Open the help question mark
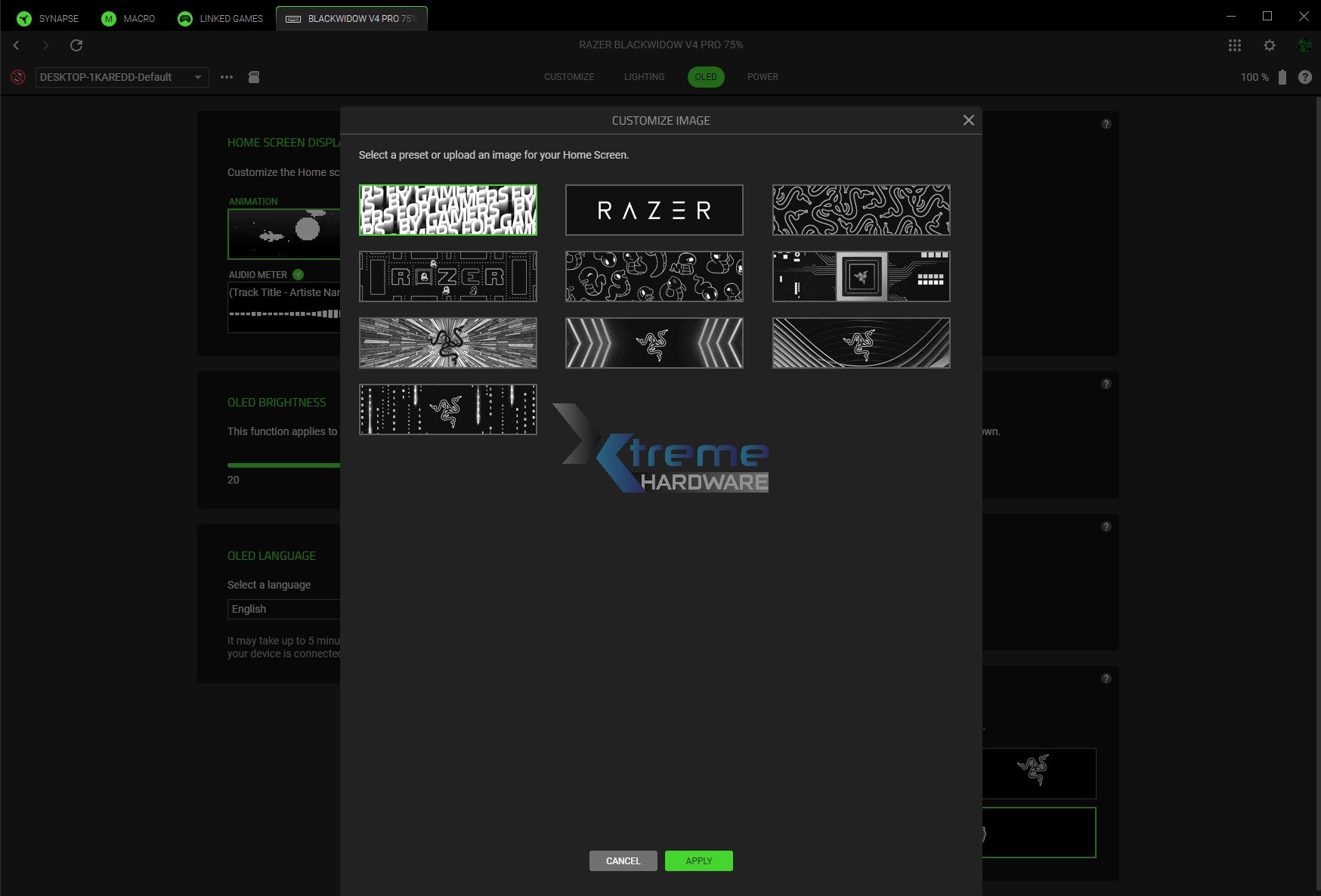Screen dimensions: 1321x896 coord(1304,77)
